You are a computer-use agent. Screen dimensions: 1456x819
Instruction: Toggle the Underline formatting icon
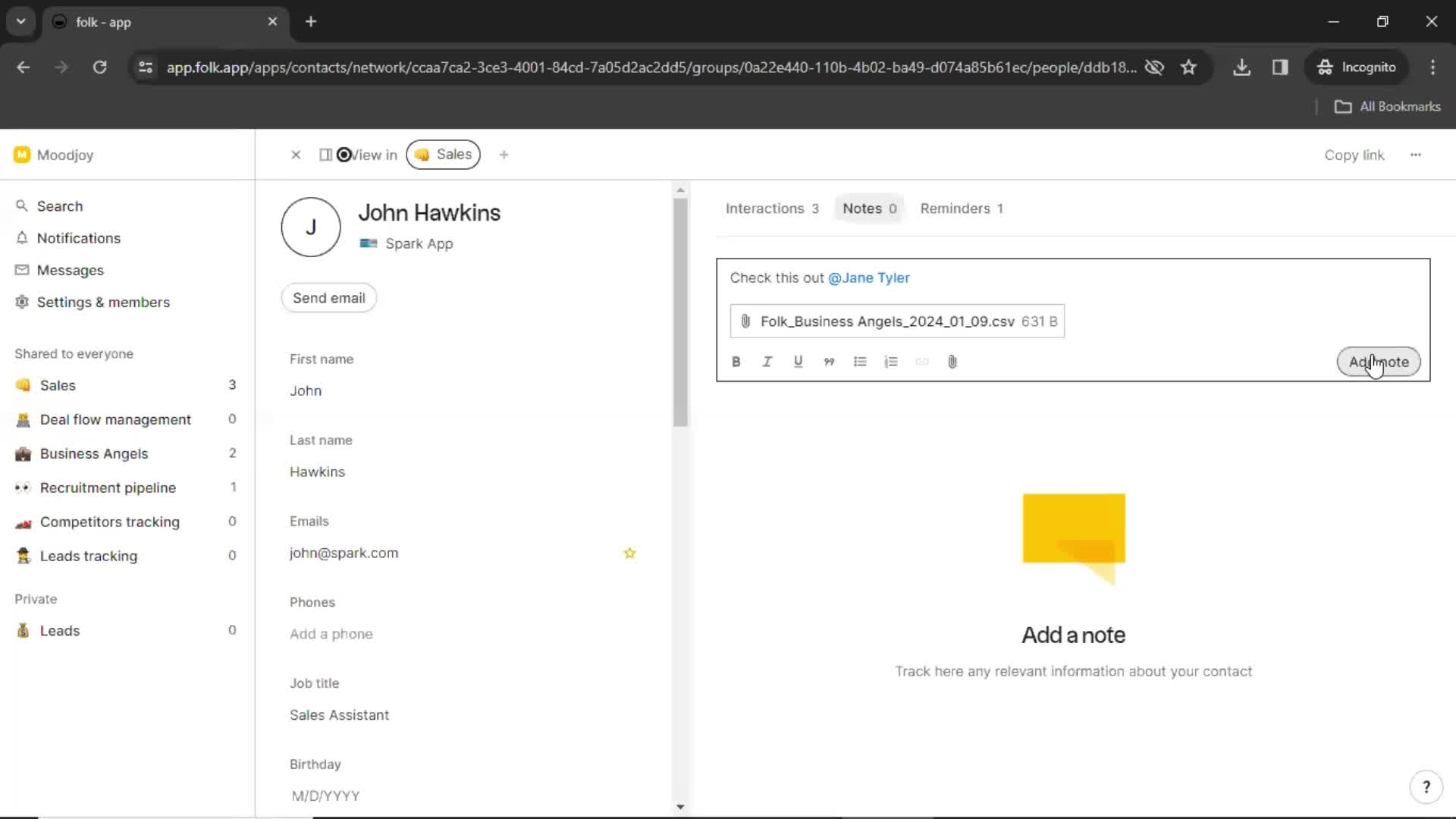[798, 361]
